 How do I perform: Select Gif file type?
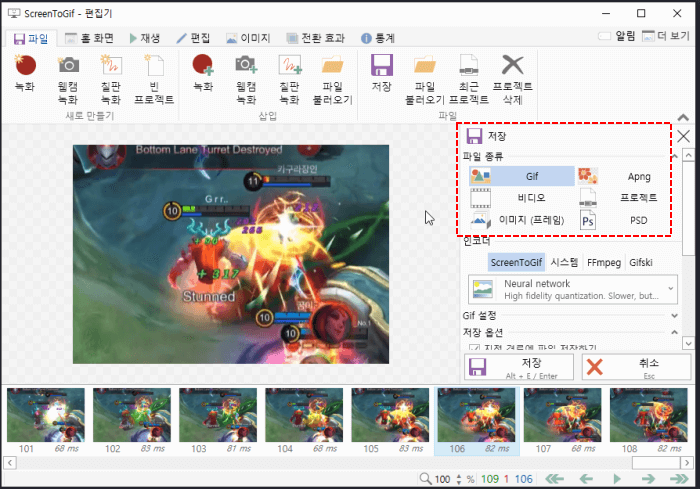pyautogui.click(x=521, y=176)
